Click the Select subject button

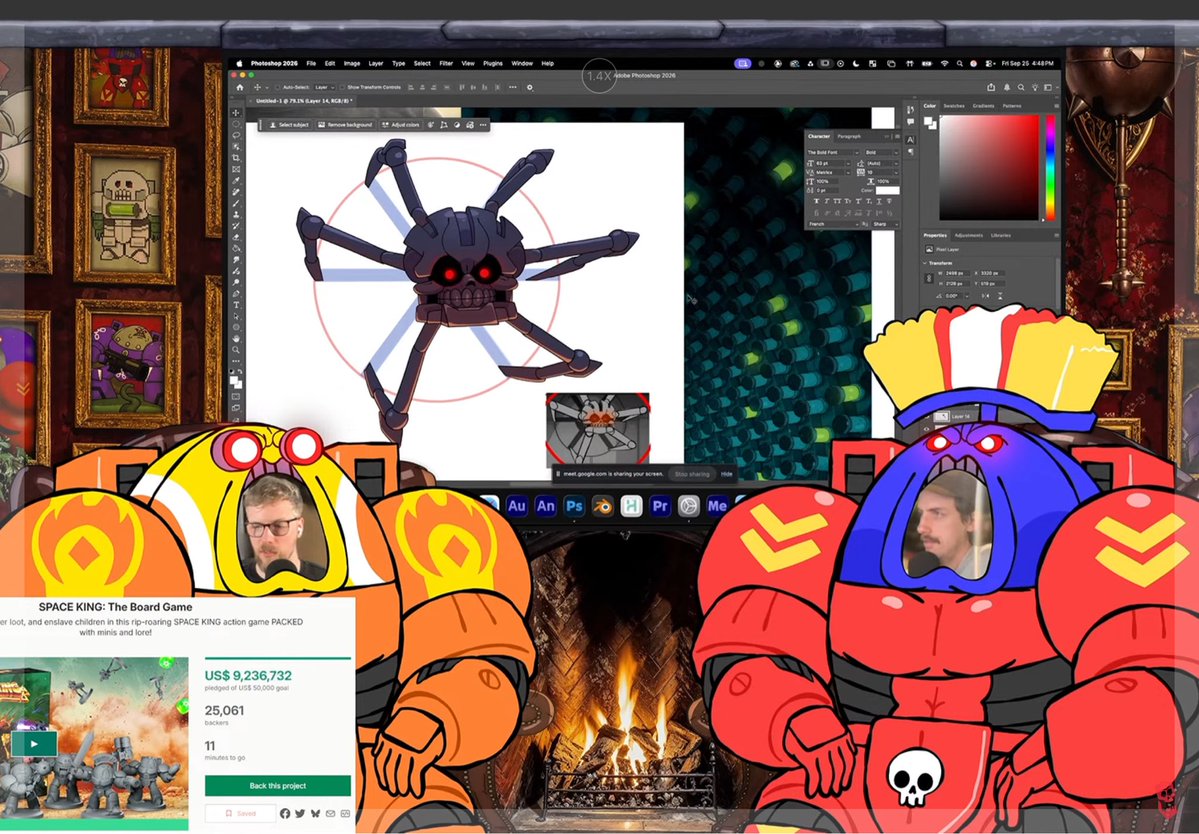coord(289,125)
